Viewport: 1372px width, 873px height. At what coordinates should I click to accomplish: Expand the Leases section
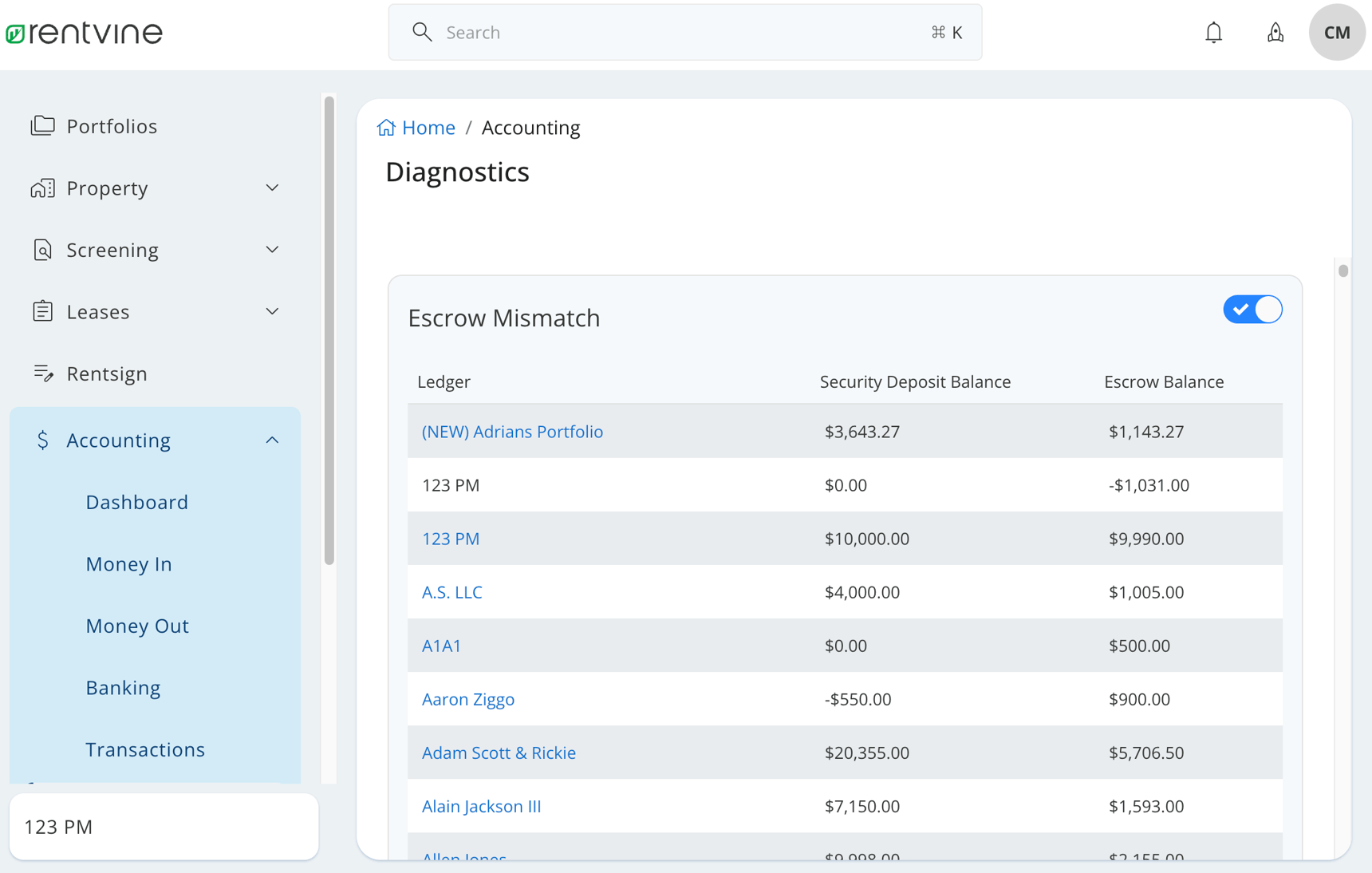coord(272,311)
